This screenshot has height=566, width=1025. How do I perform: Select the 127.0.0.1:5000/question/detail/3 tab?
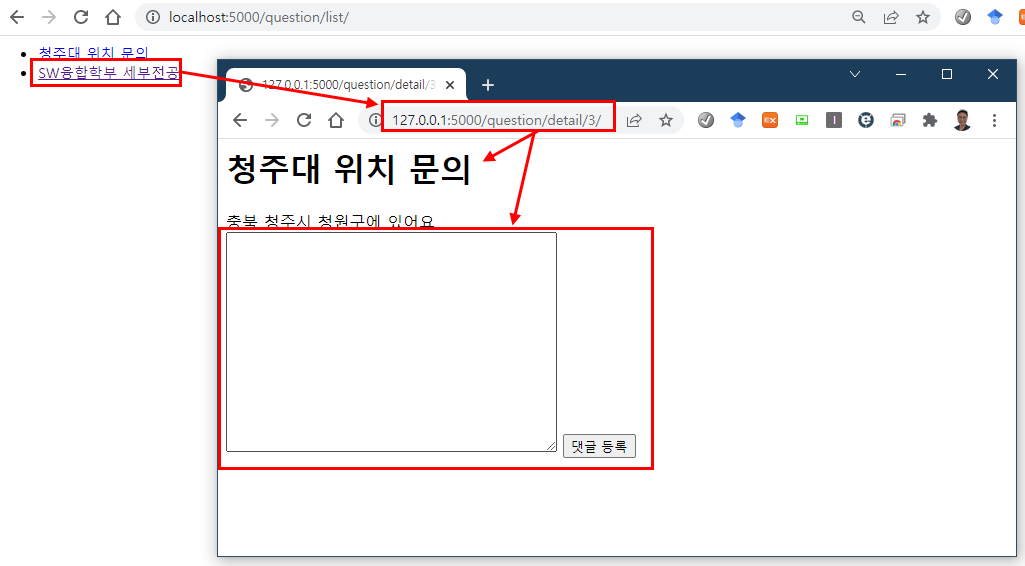coord(346,84)
